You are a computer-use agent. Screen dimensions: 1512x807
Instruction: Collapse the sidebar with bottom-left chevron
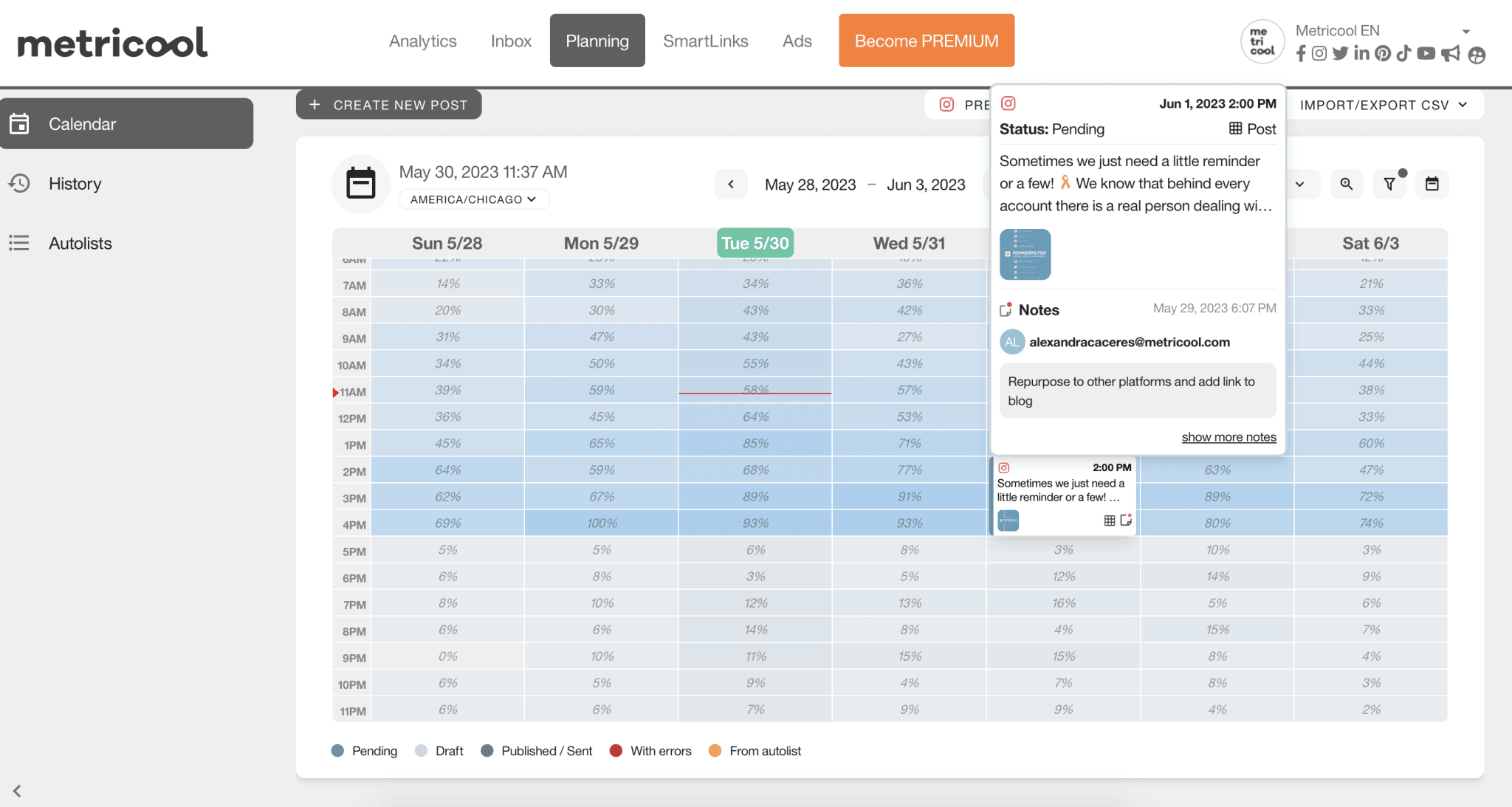point(17,791)
